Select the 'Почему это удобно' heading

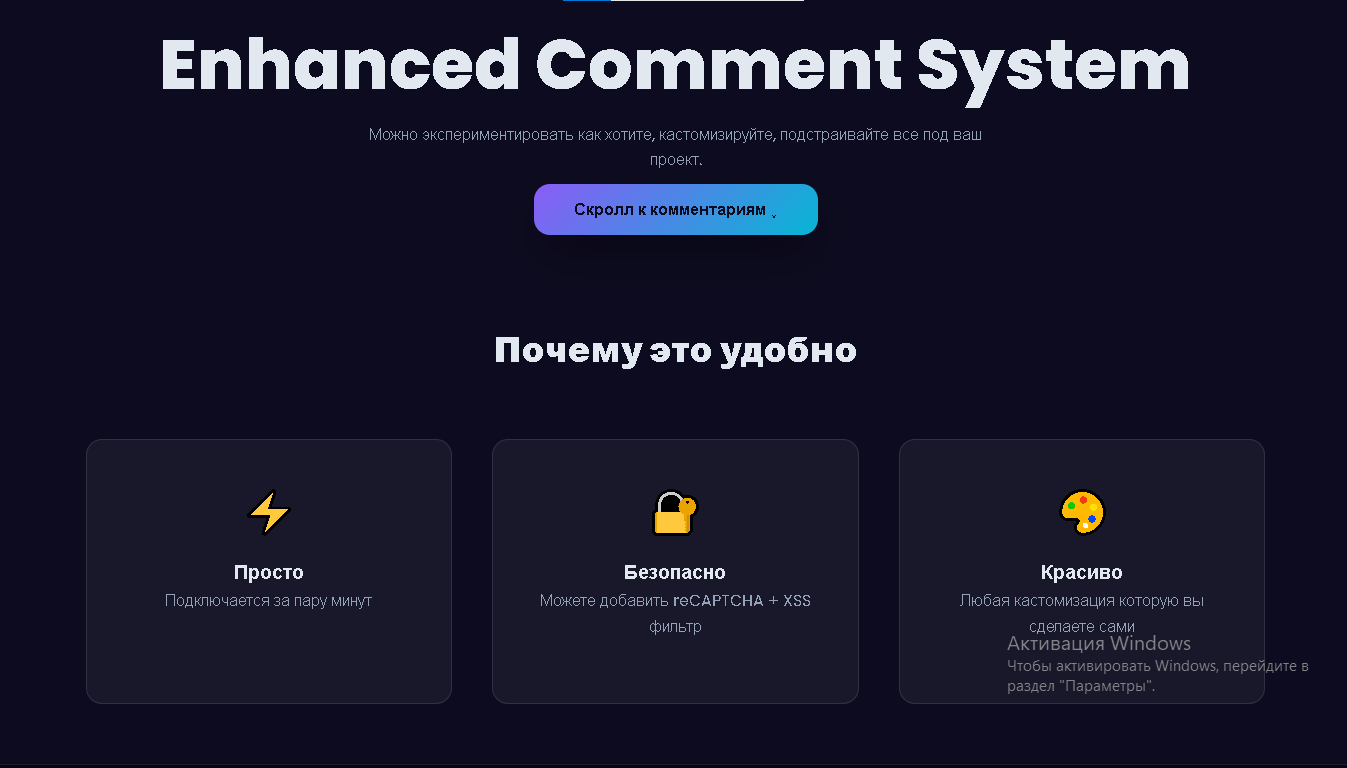[x=675, y=351]
